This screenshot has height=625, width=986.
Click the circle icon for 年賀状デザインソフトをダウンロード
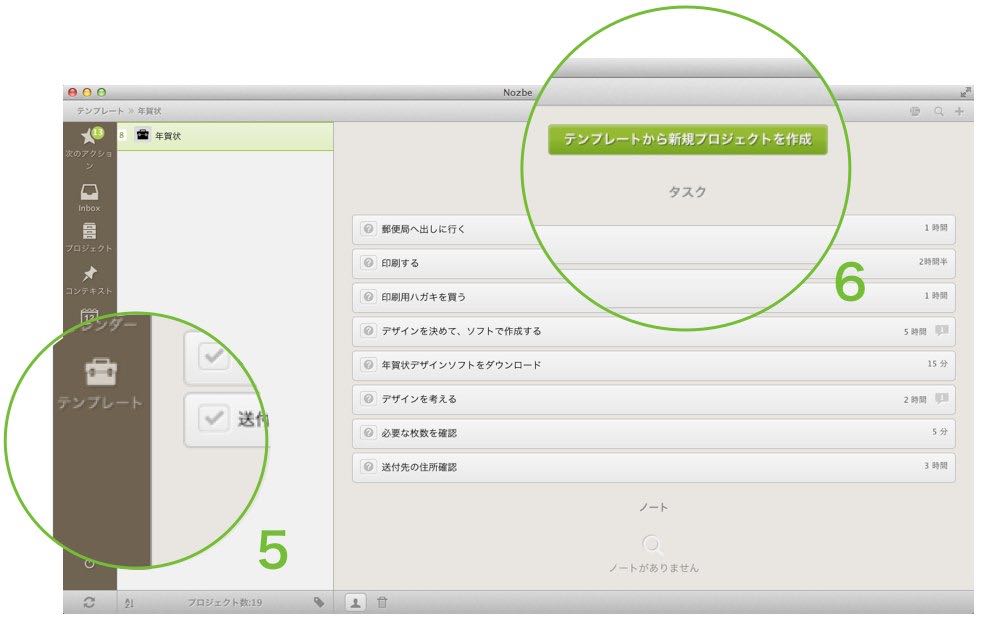click(x=368, y=365)
